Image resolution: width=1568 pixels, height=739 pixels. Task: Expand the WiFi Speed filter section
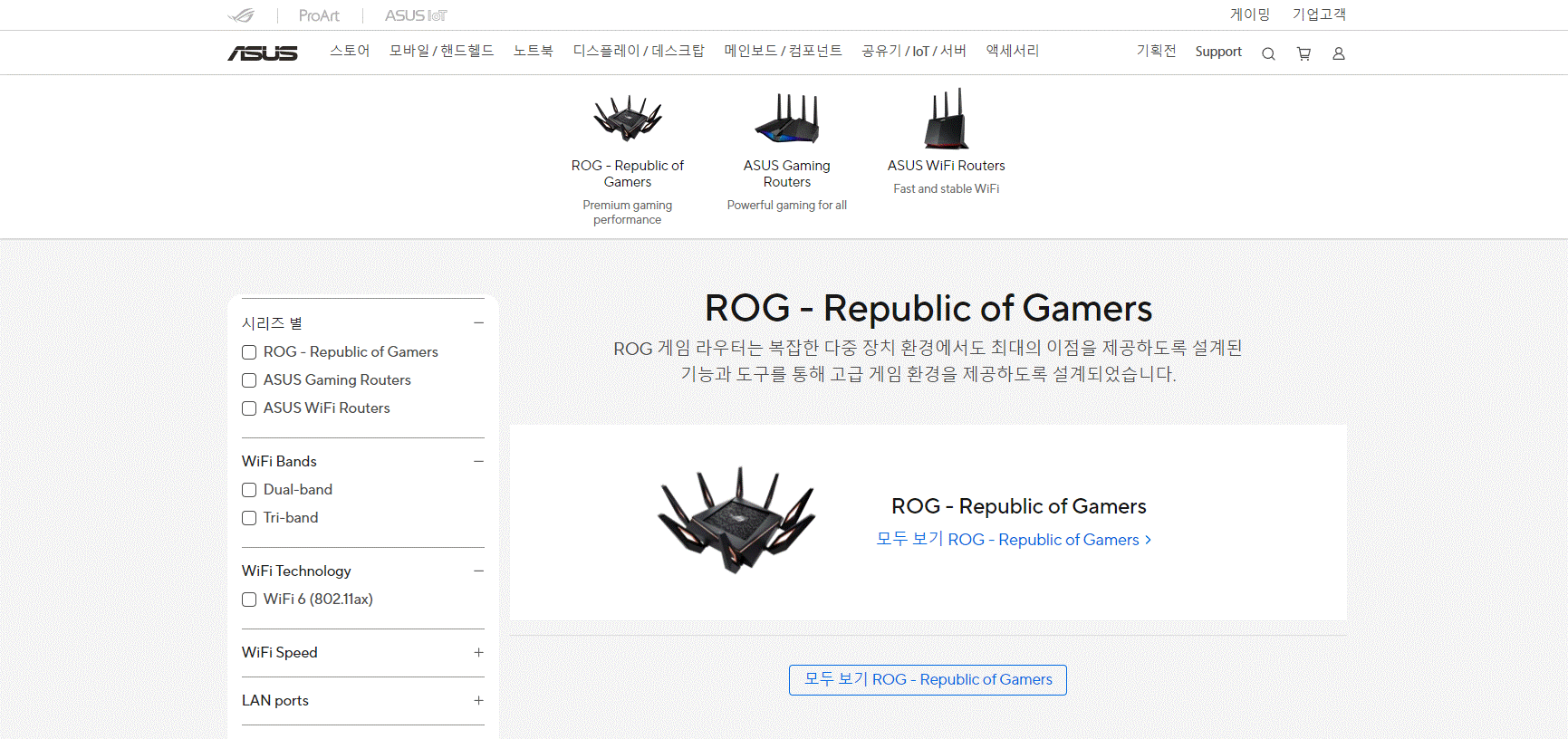point(478,653)
